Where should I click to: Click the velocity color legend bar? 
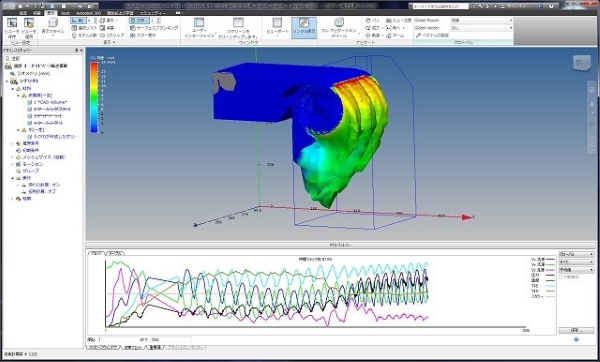[94, 97]
